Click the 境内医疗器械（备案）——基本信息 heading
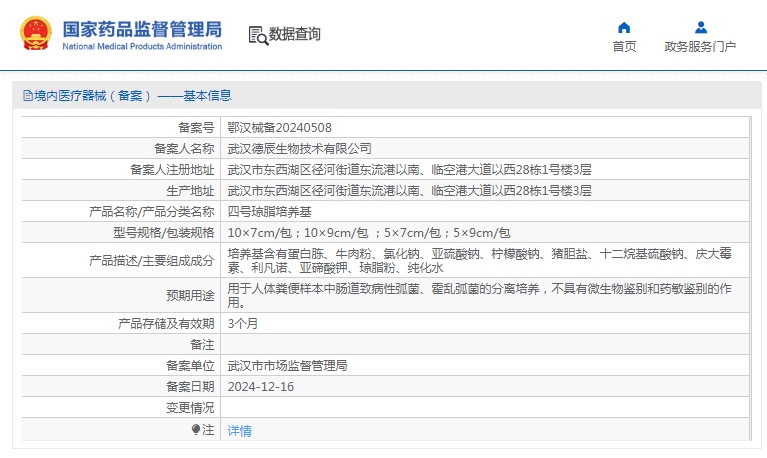 [133, 95]
